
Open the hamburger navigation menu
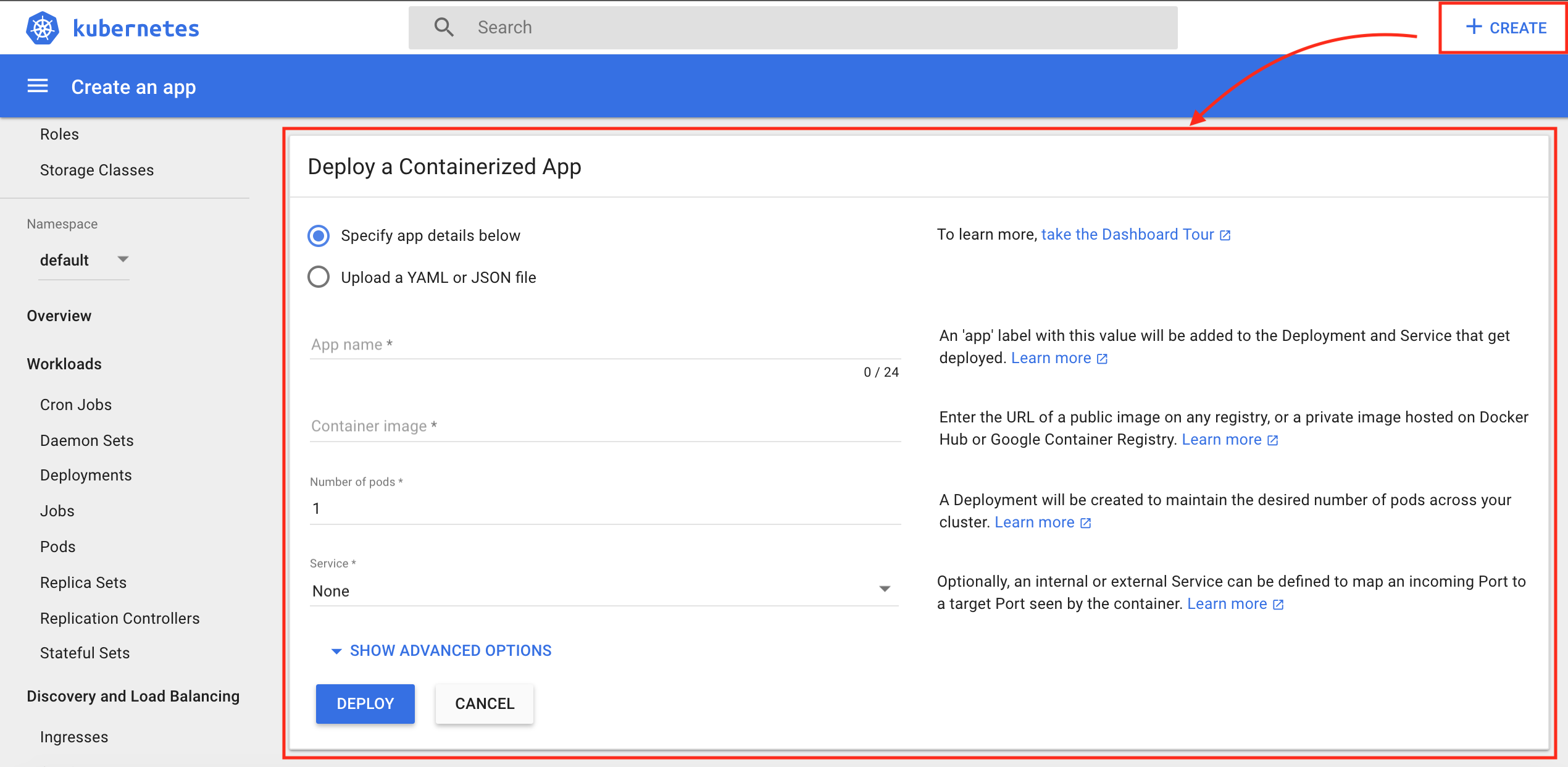coord(38,86)
